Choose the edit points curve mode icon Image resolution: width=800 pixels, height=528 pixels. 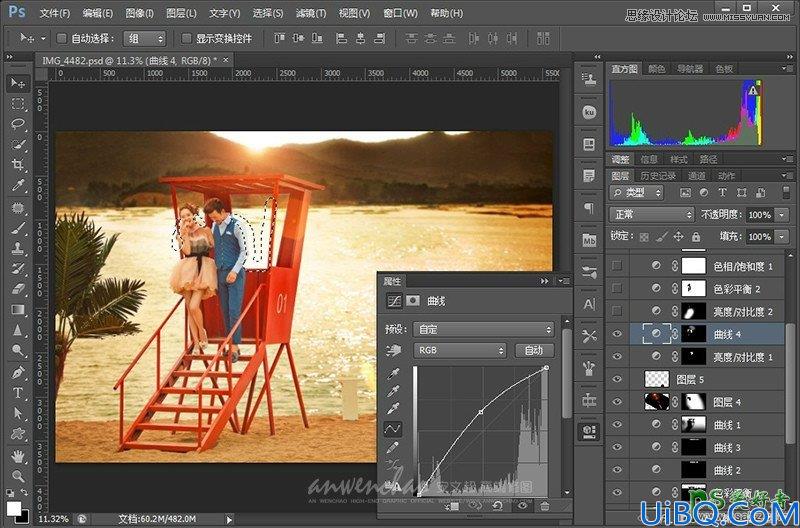392,429
